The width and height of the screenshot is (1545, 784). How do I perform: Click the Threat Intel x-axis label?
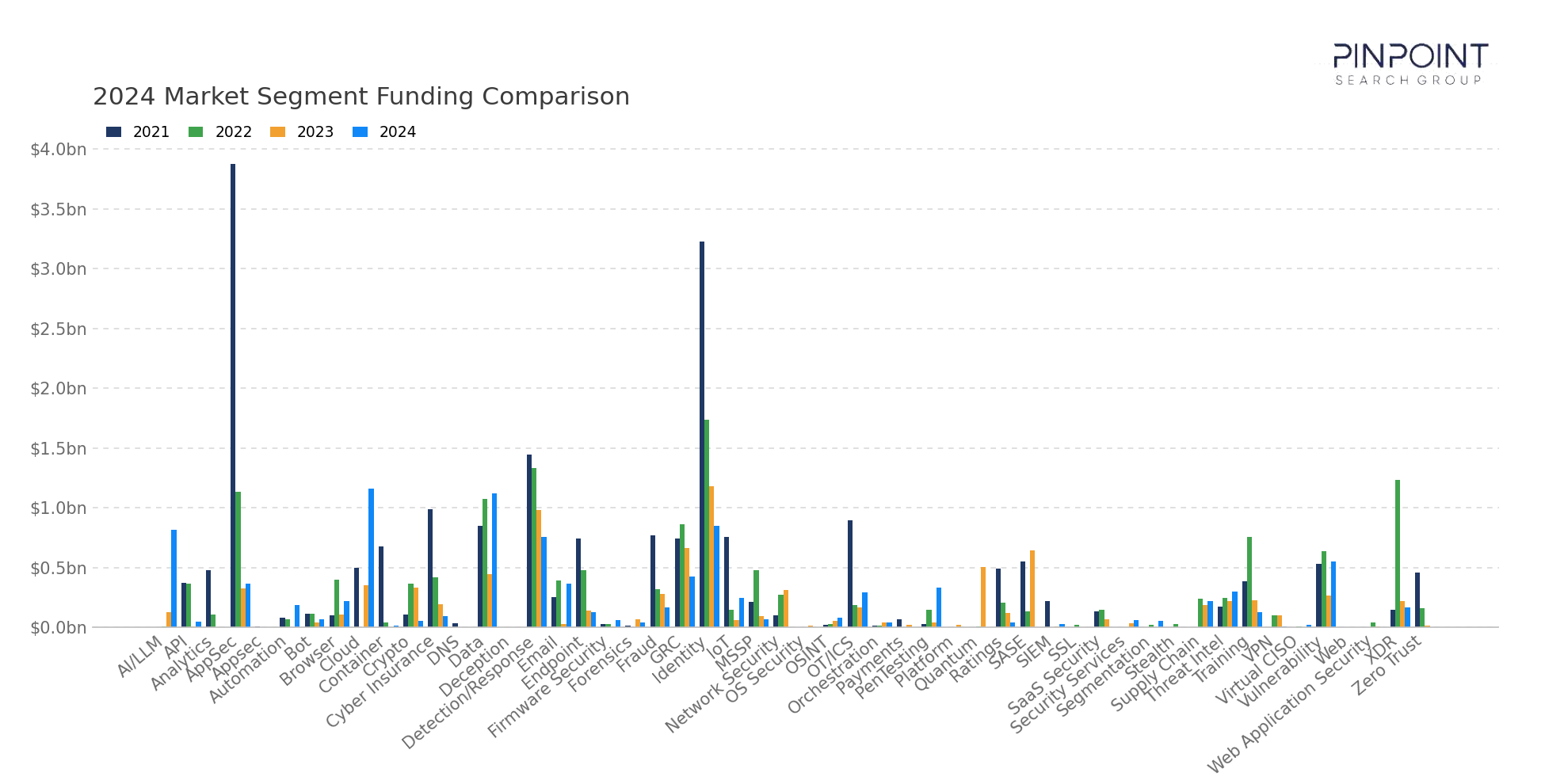click(x=1185, y=668)
